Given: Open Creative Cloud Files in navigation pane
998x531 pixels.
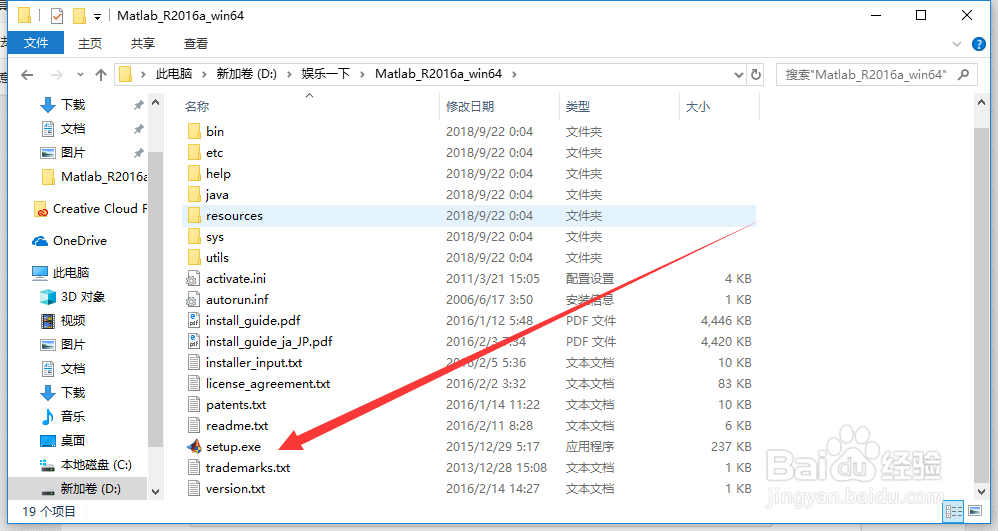Looking at the screenshot, I should point(90,209).
